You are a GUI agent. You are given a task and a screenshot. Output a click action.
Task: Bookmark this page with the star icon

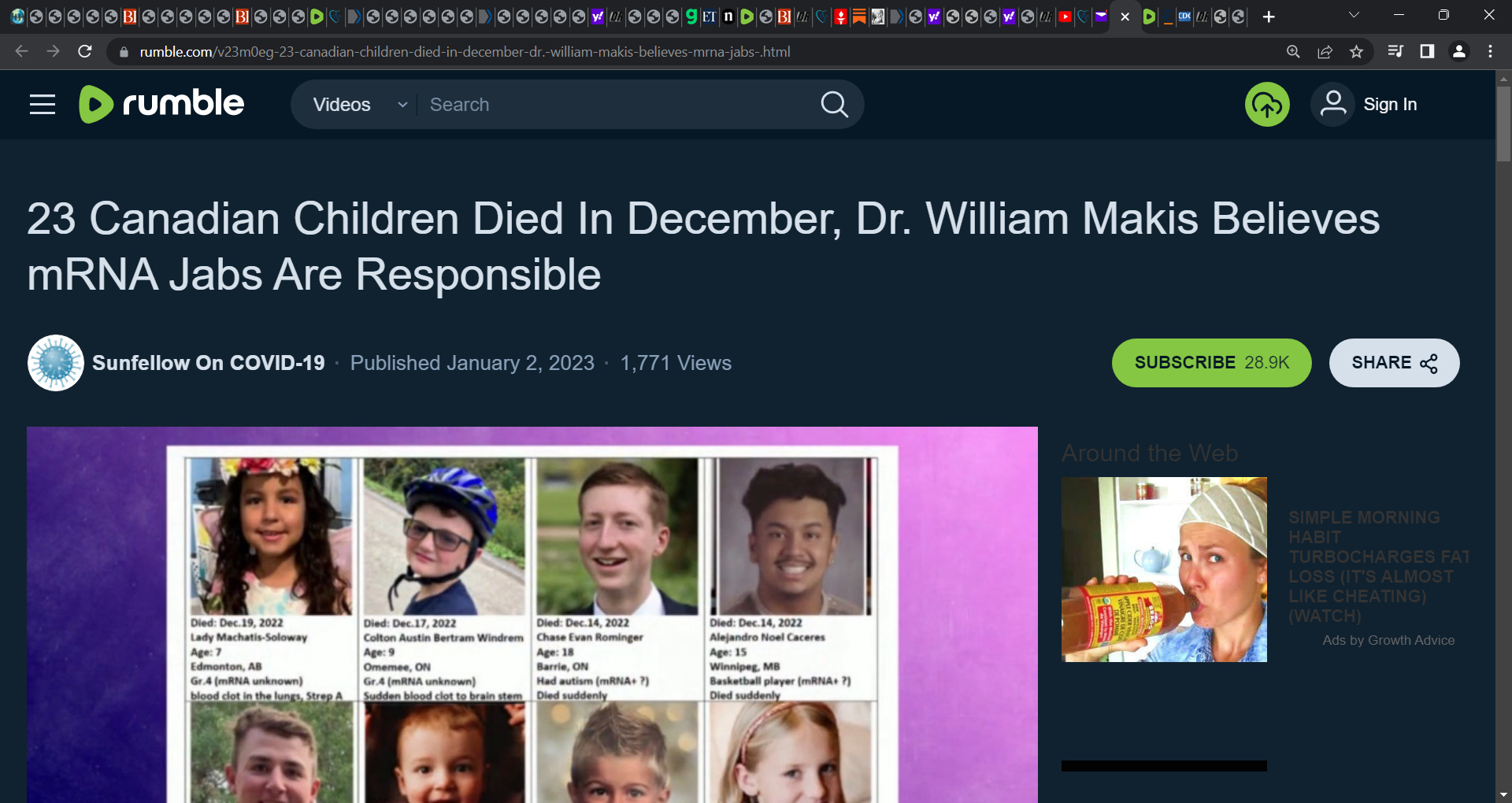(1356, 52)
